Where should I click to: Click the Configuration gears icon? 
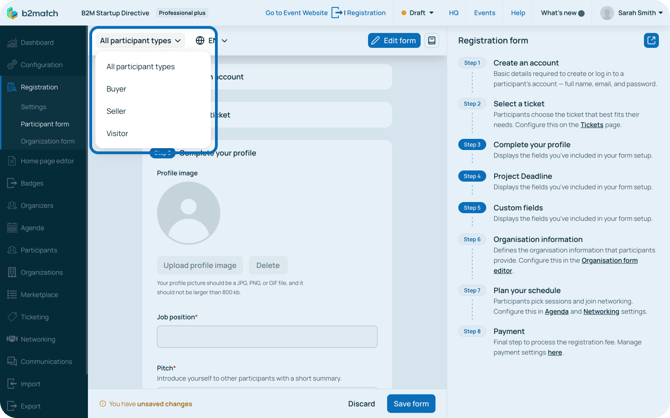point(12,65)
